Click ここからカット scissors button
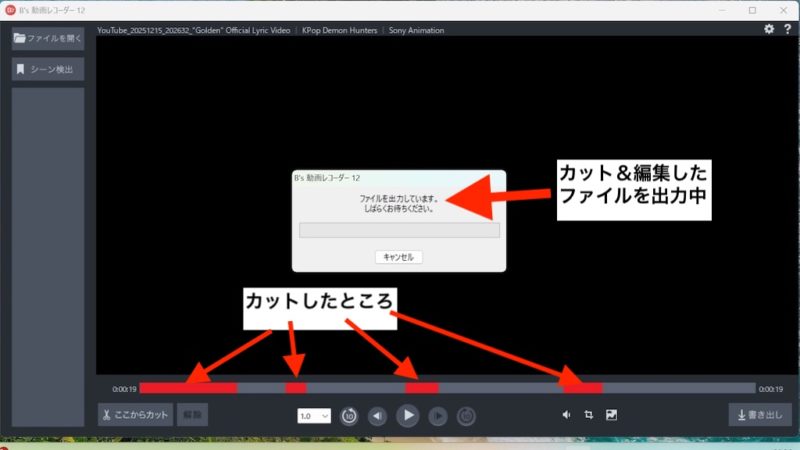Image resolution: width=800 pixels, height=450 pixels. click(136, 415)
